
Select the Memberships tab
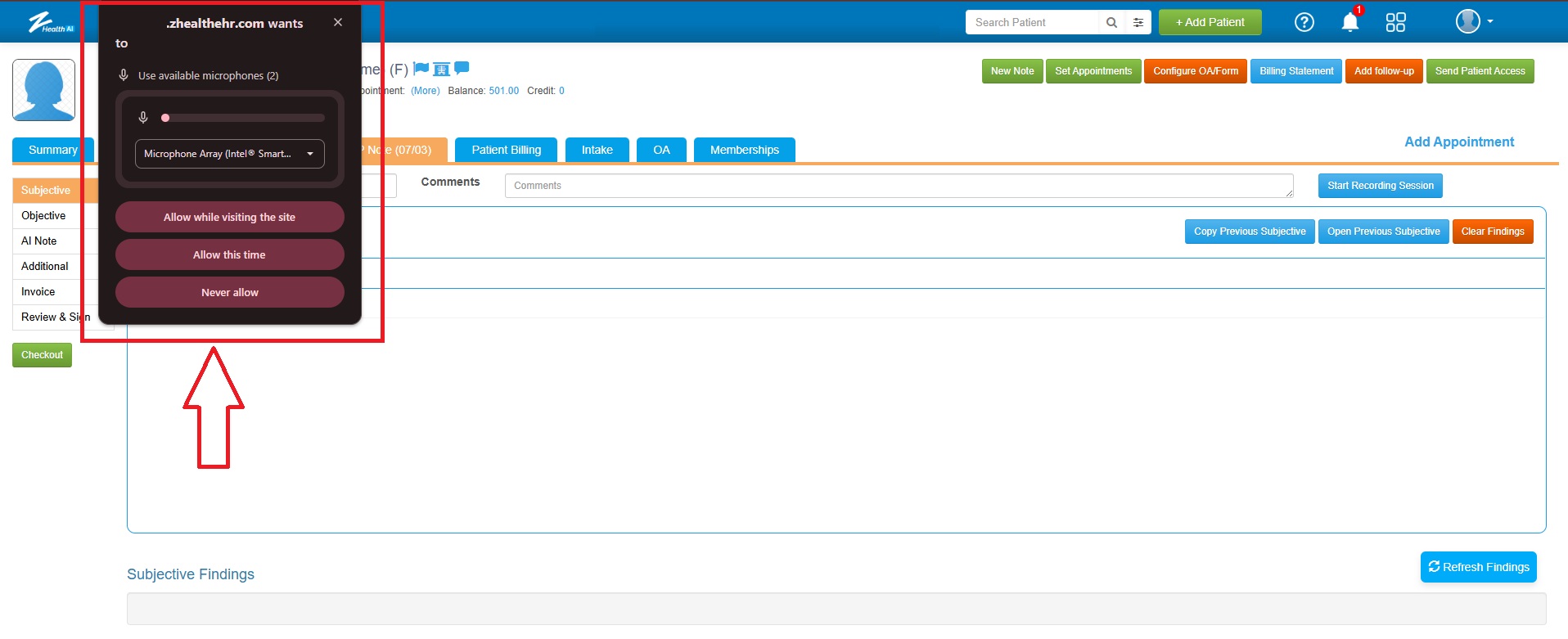coord(744,150)
